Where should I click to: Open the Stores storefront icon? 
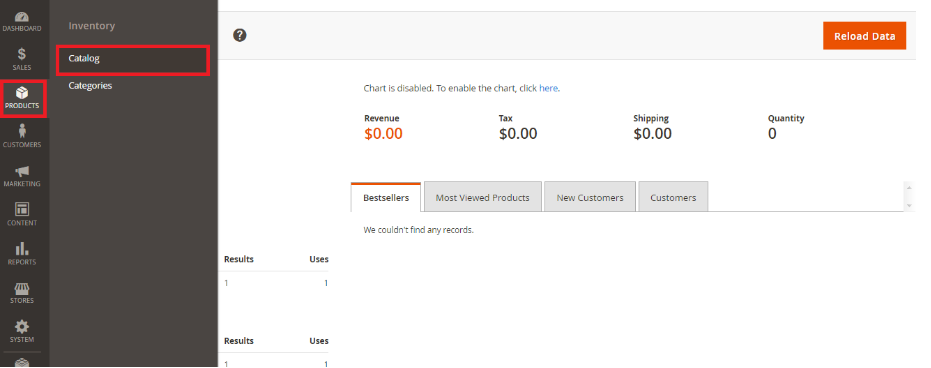tap(22, 293)
